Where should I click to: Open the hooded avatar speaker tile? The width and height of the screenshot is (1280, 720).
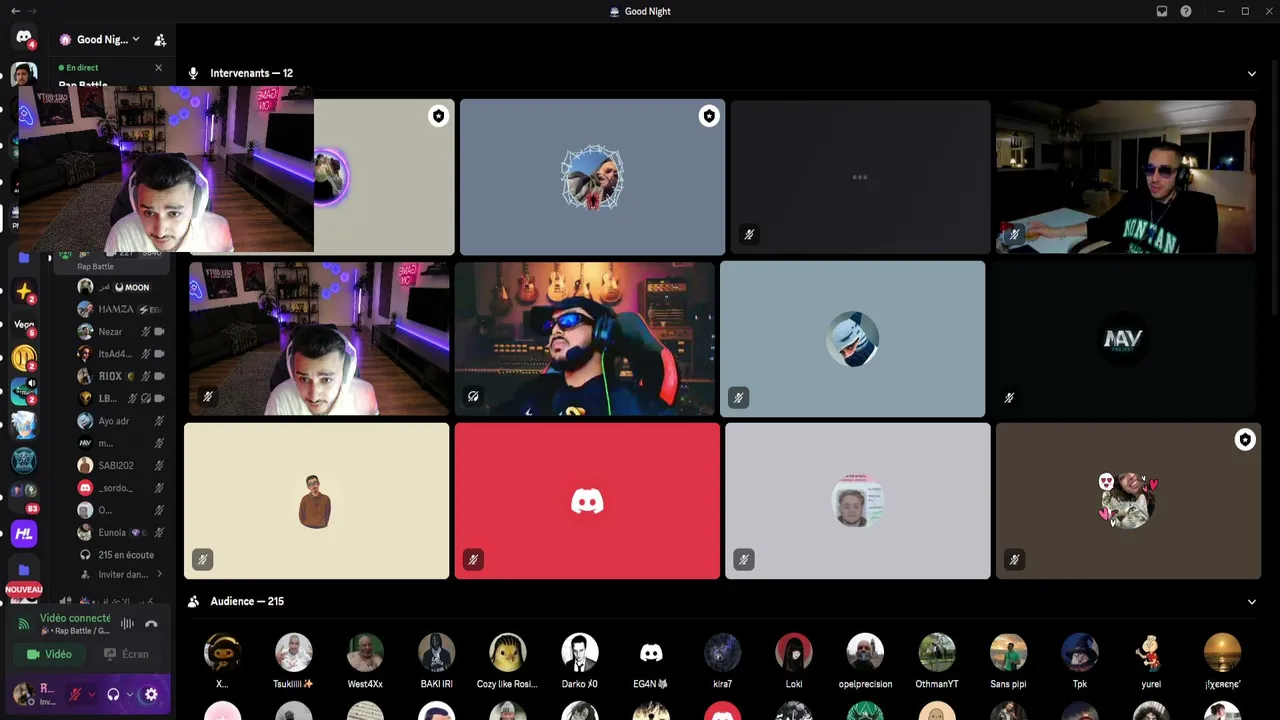point(852,339)
